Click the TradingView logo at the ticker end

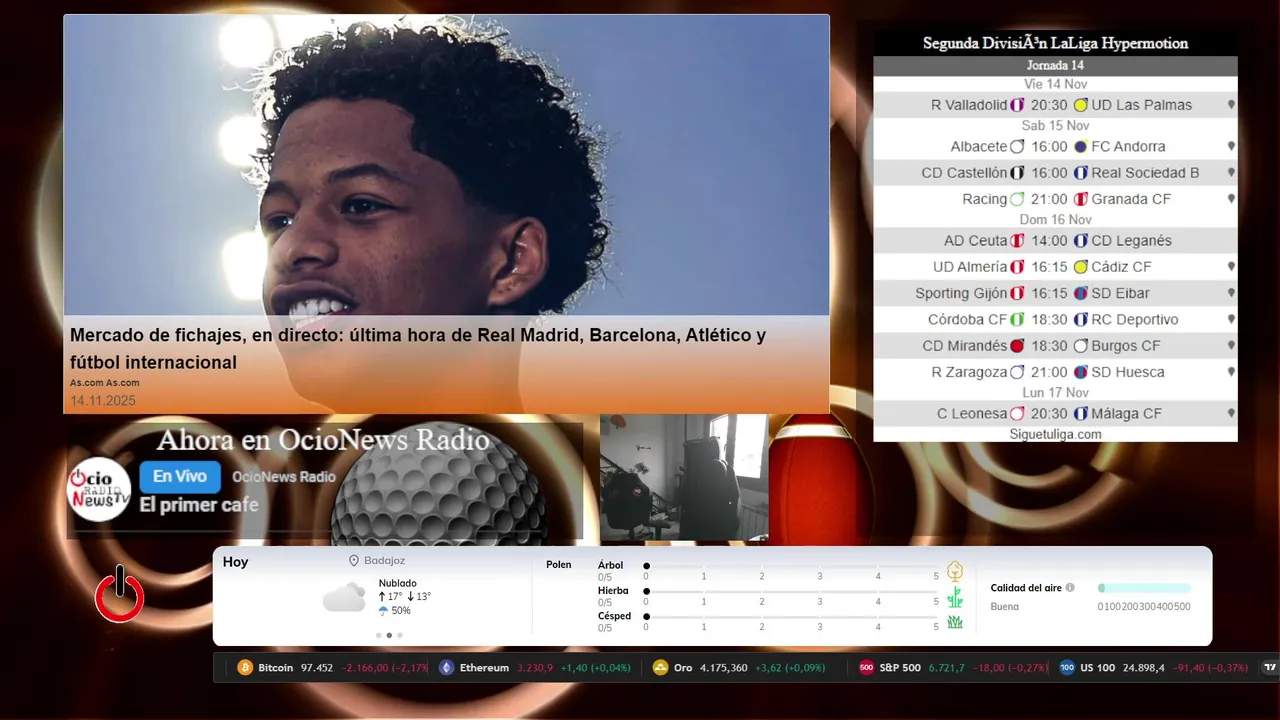click(1270, 668)
